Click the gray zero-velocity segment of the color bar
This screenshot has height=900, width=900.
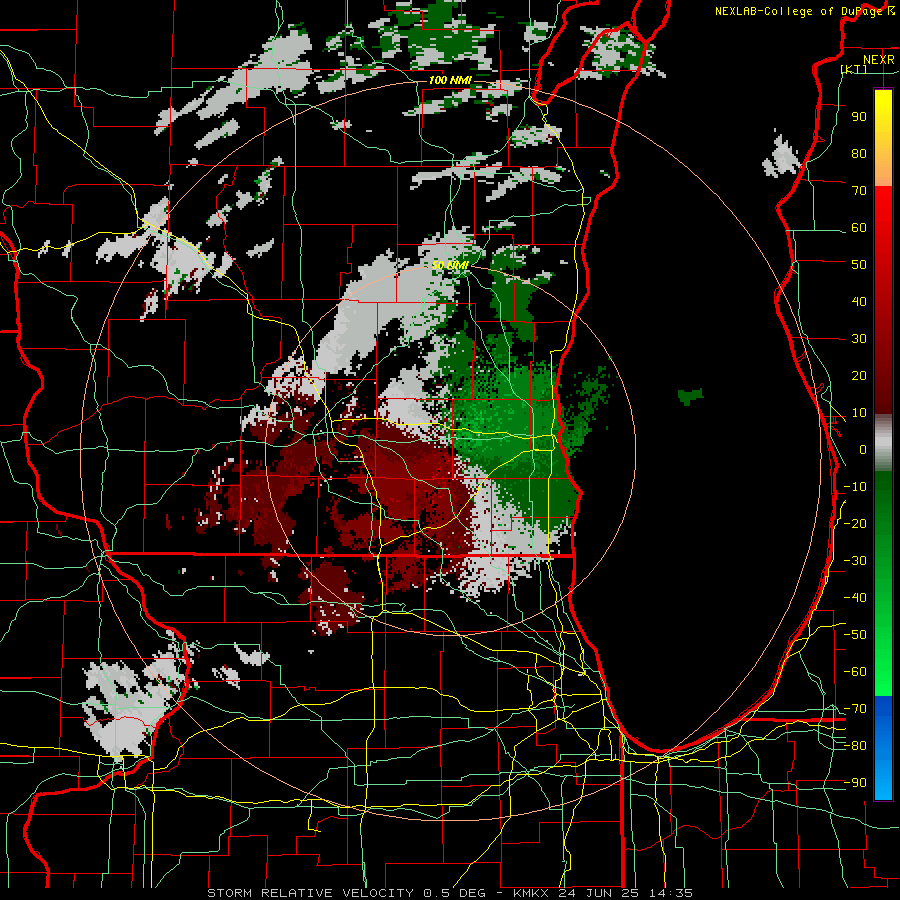883,443
